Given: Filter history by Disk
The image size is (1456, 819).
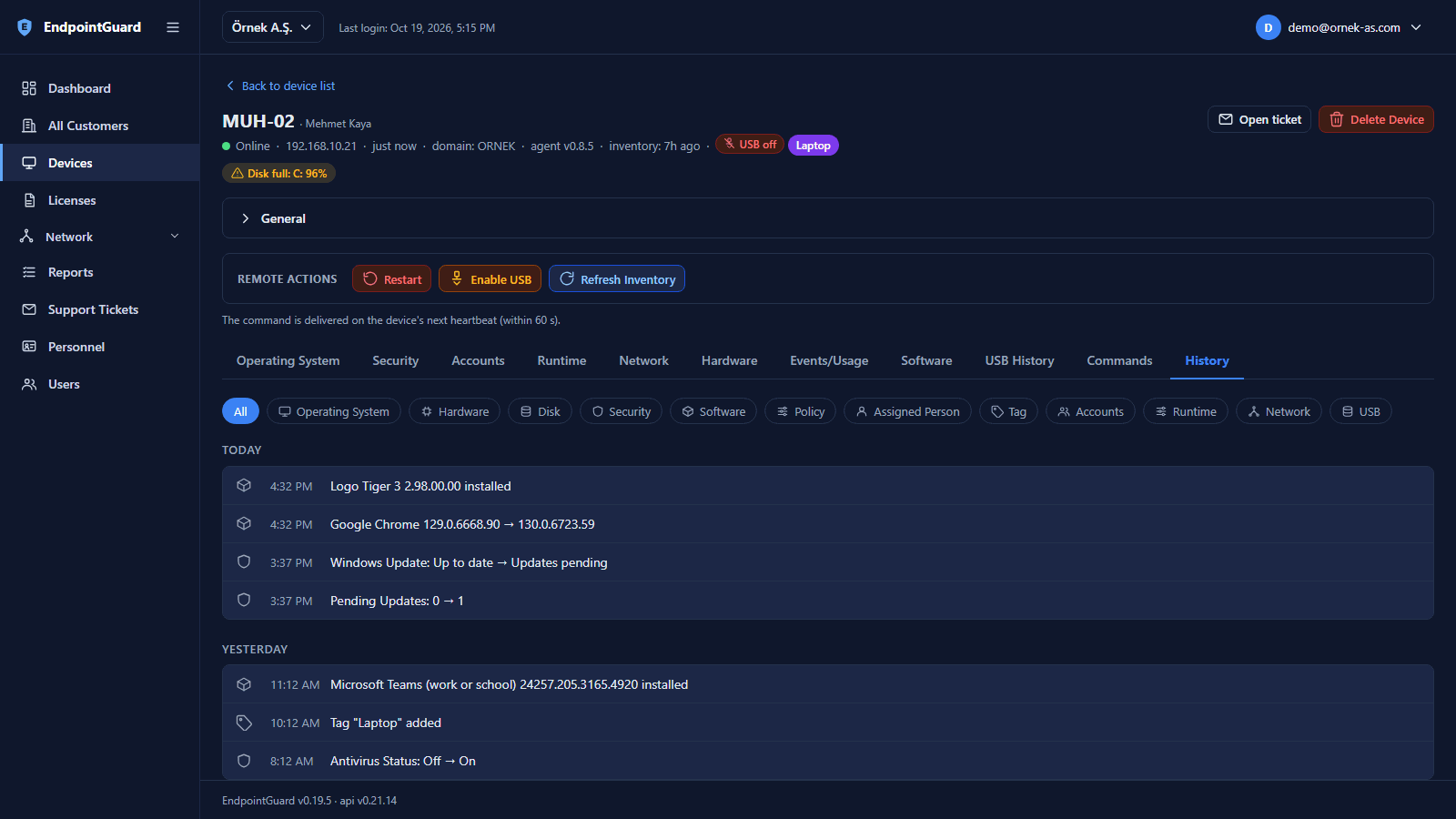Looking at the screenshot, I should (540, 411).
